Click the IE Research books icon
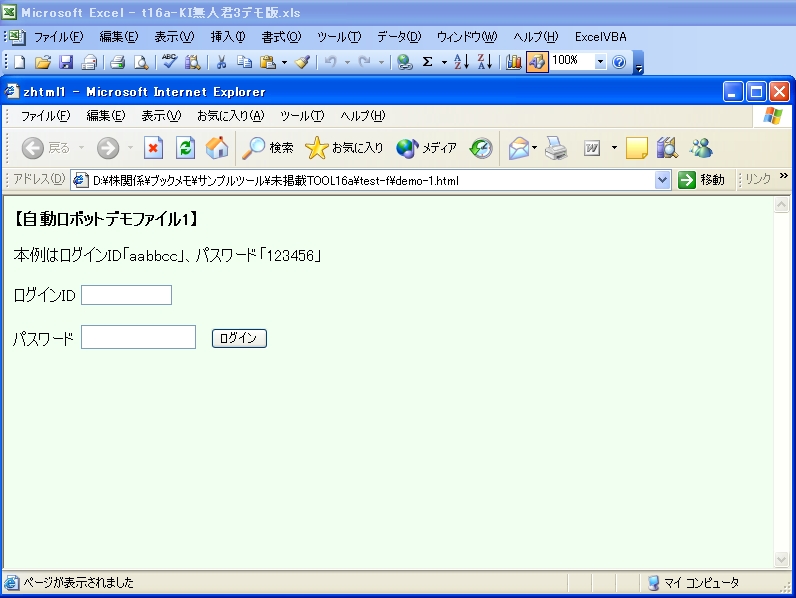This screenshot has height=598, width=796. pos(667,148)
